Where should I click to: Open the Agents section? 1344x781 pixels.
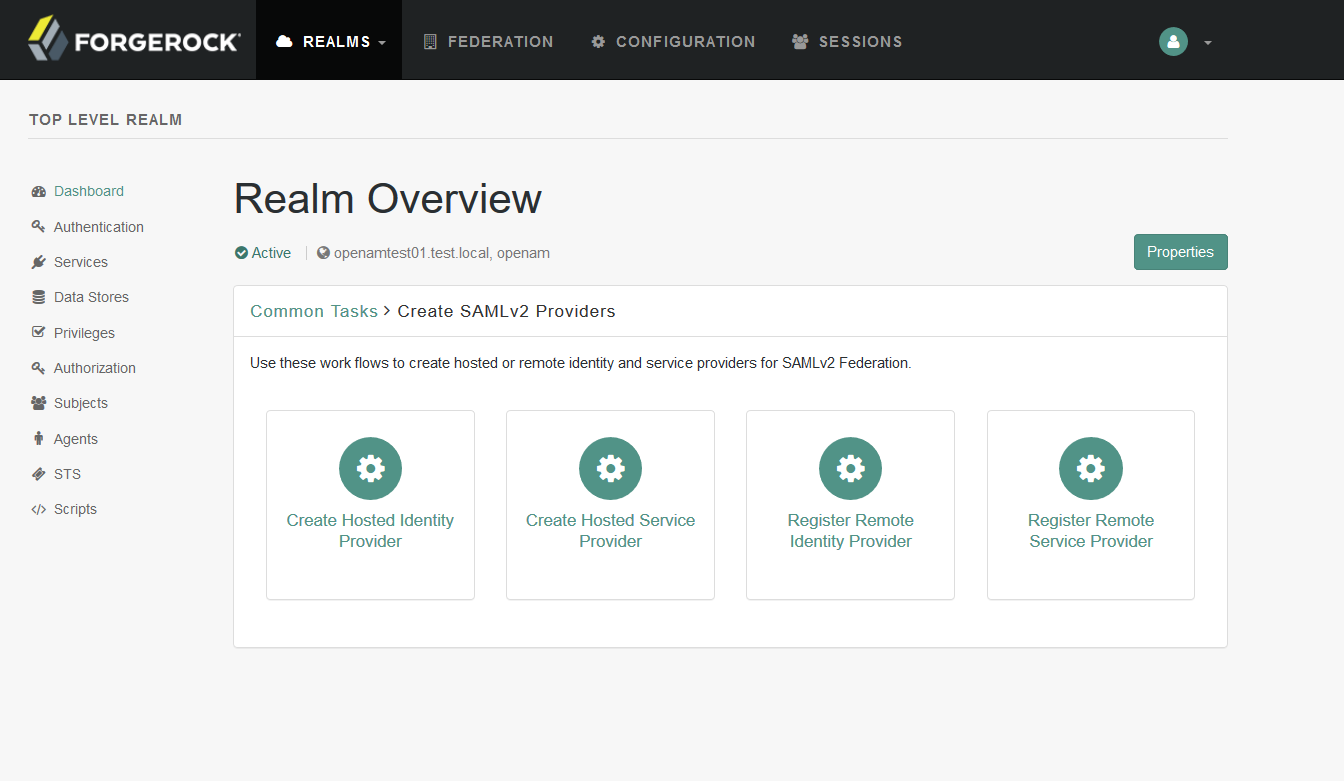[76, 439]
